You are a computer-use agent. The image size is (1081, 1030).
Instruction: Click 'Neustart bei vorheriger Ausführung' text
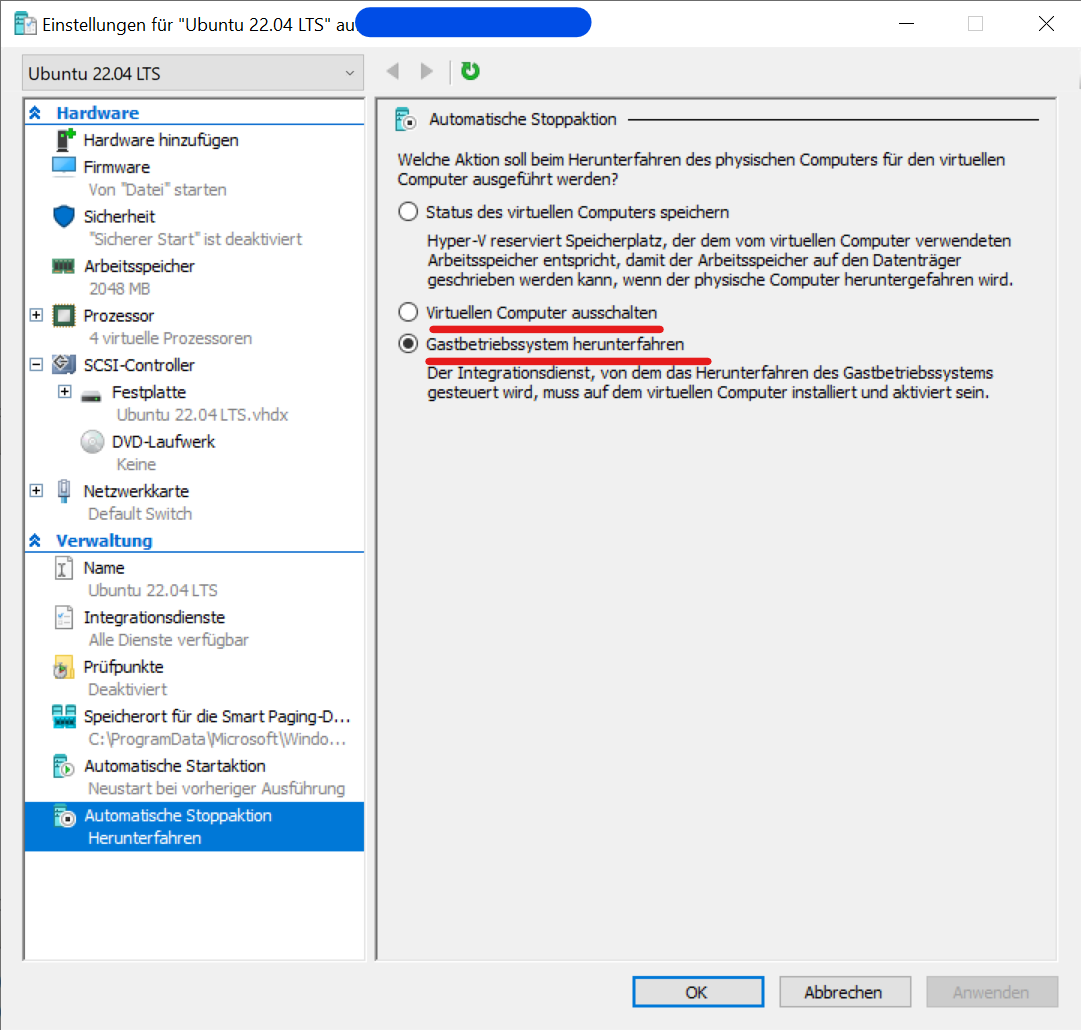click(x=216, y=788)
